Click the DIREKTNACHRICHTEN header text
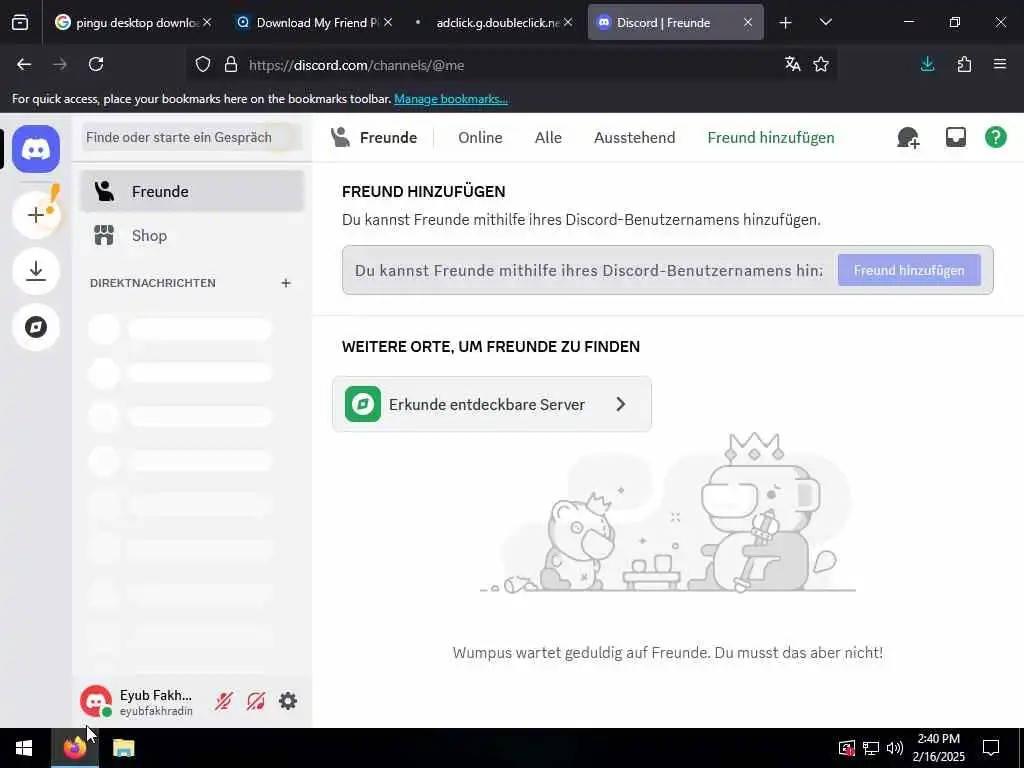1024x768 pixels. coord(153,283)
